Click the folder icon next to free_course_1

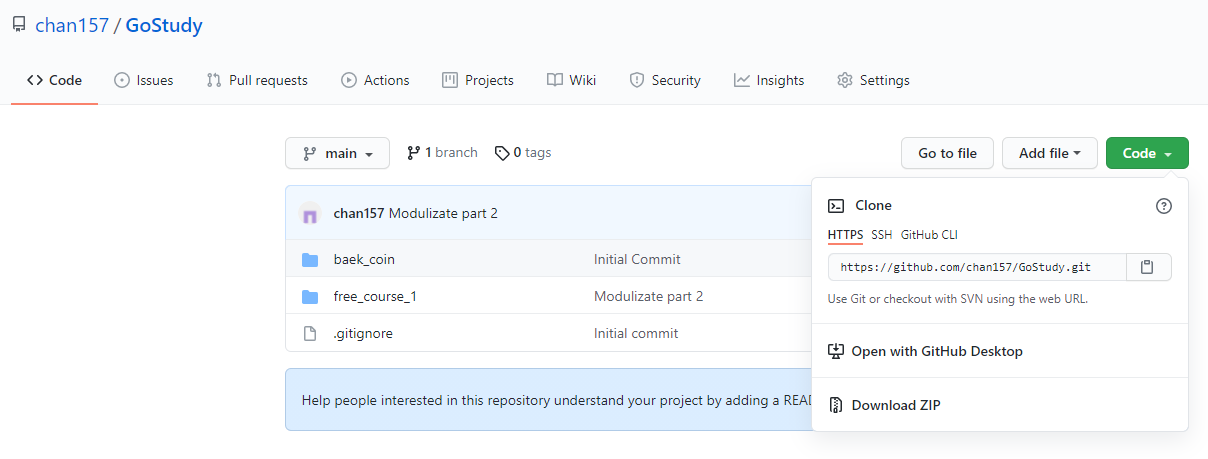310,297
